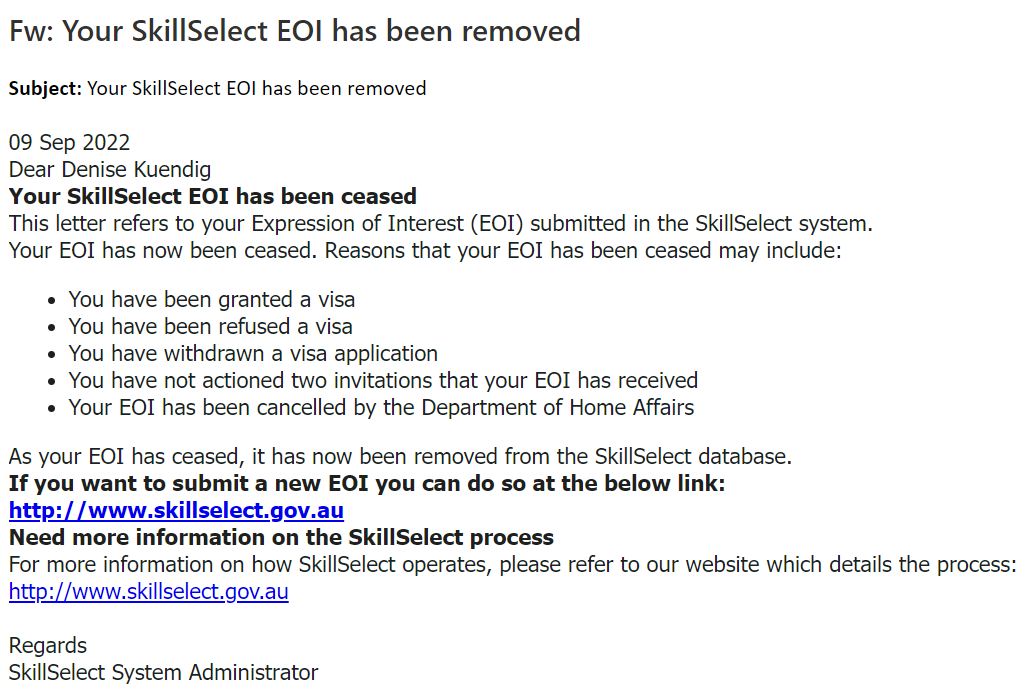Open the bold skillselect.gov.au link
Viewport: 1030px width, 688px height.
click(176, 511)
